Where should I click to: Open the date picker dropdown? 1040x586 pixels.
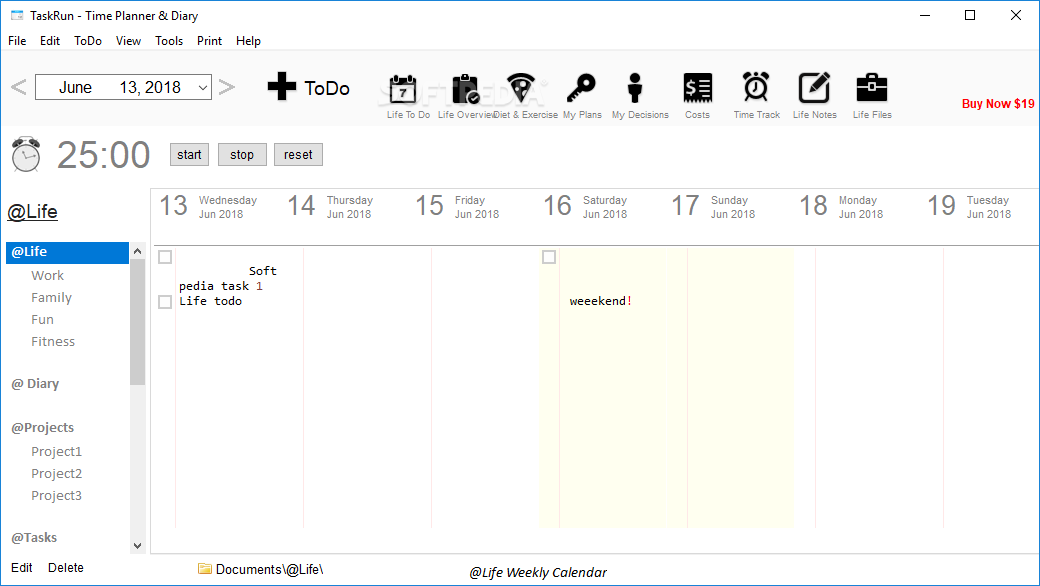coord(203,88)
